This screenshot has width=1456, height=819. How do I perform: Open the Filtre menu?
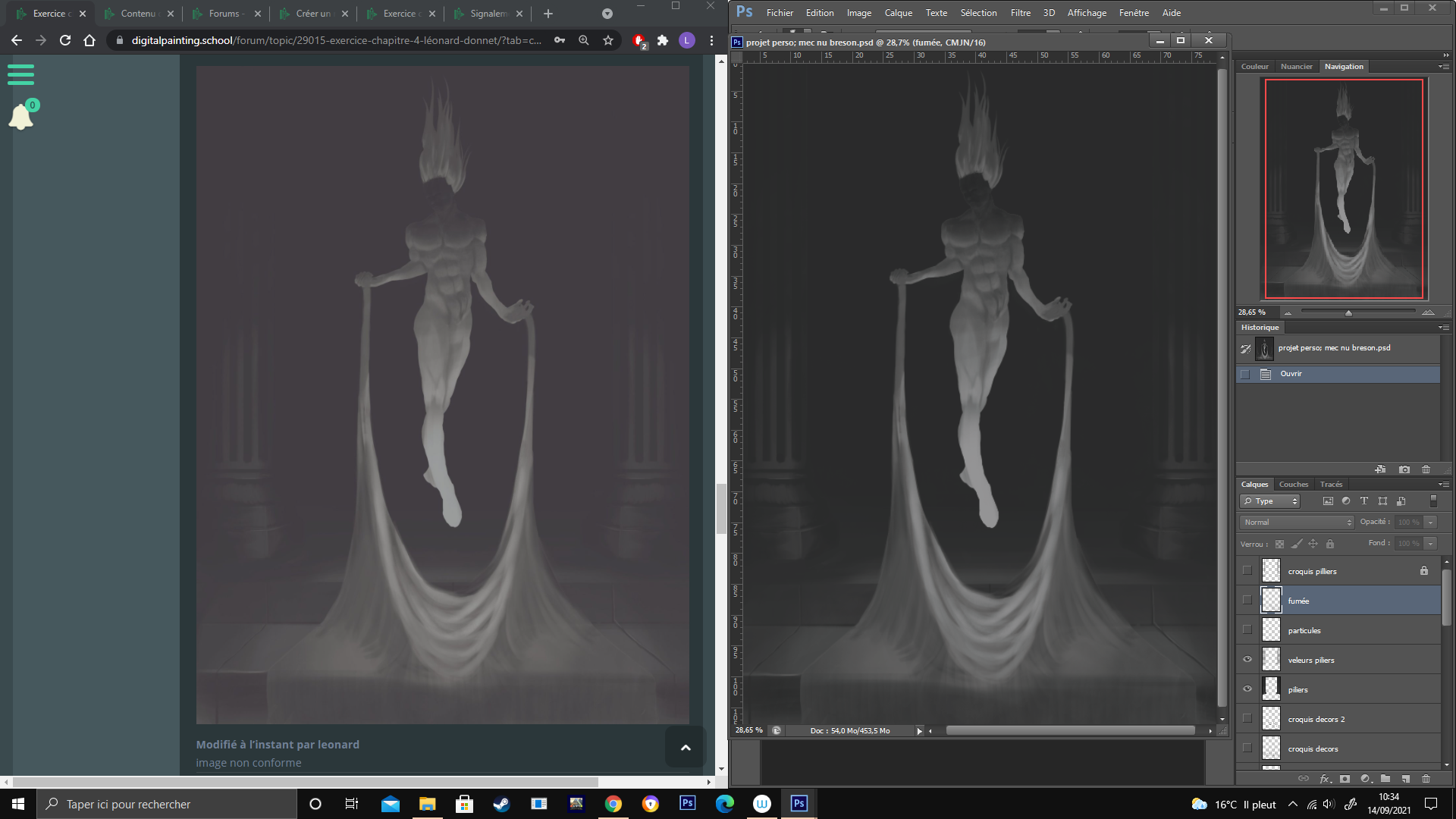(1020, 13)
